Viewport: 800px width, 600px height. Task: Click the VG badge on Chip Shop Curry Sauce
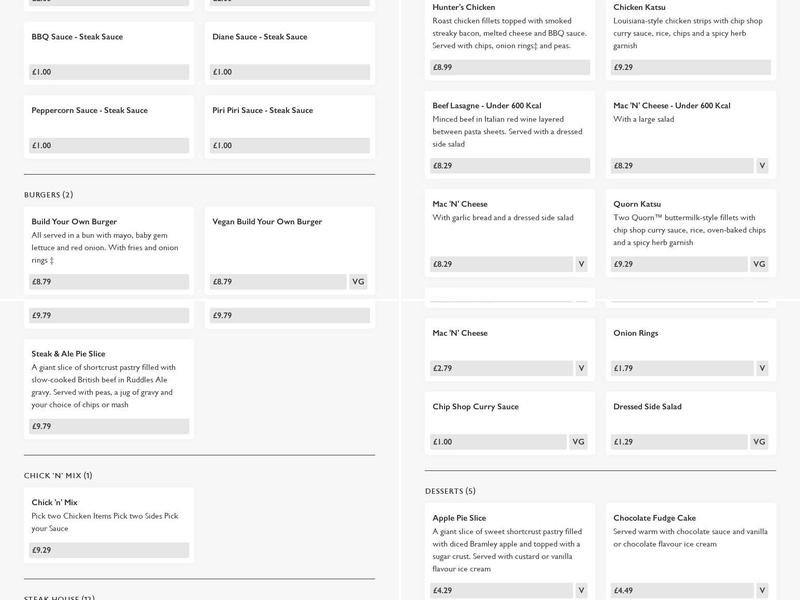coord(578,442)
